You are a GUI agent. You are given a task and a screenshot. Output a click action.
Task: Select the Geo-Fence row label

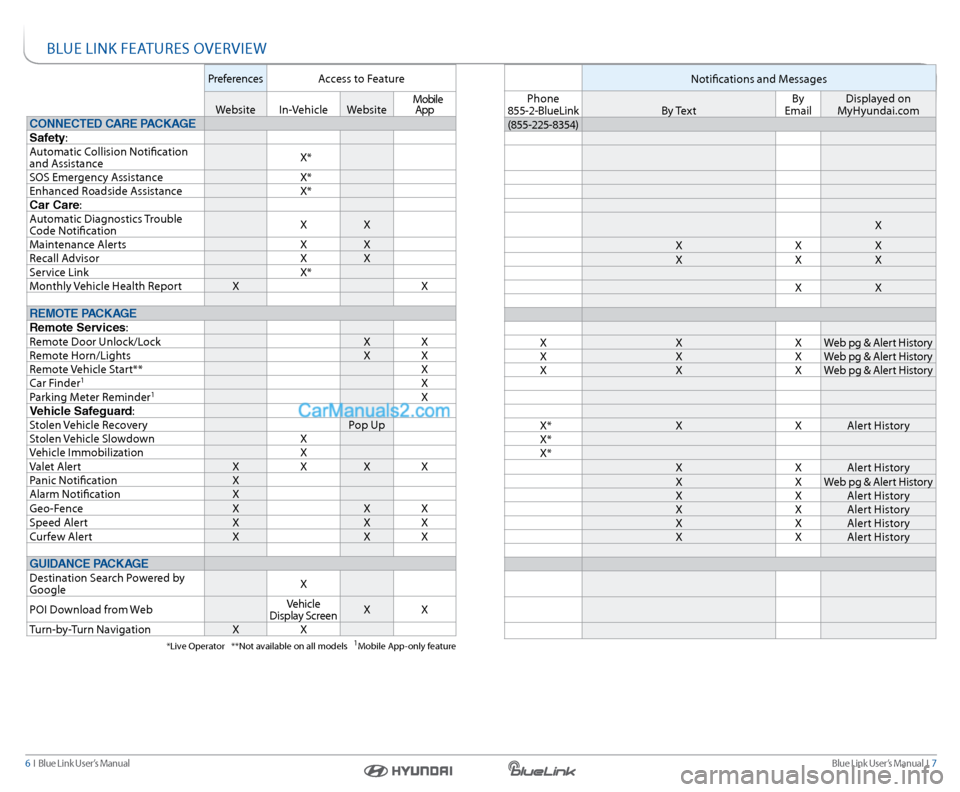coord(58,508)
